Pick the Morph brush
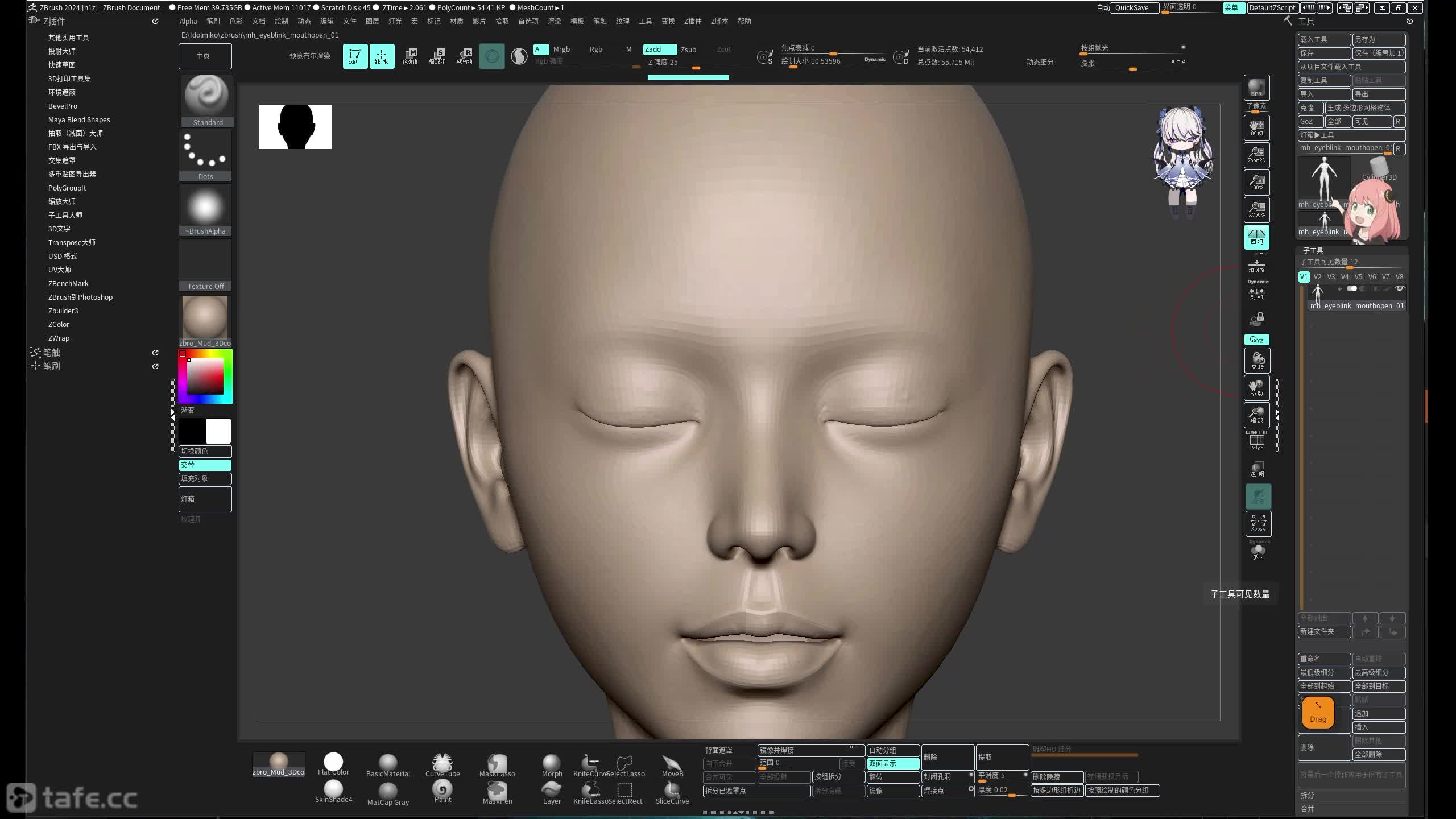 551,765
